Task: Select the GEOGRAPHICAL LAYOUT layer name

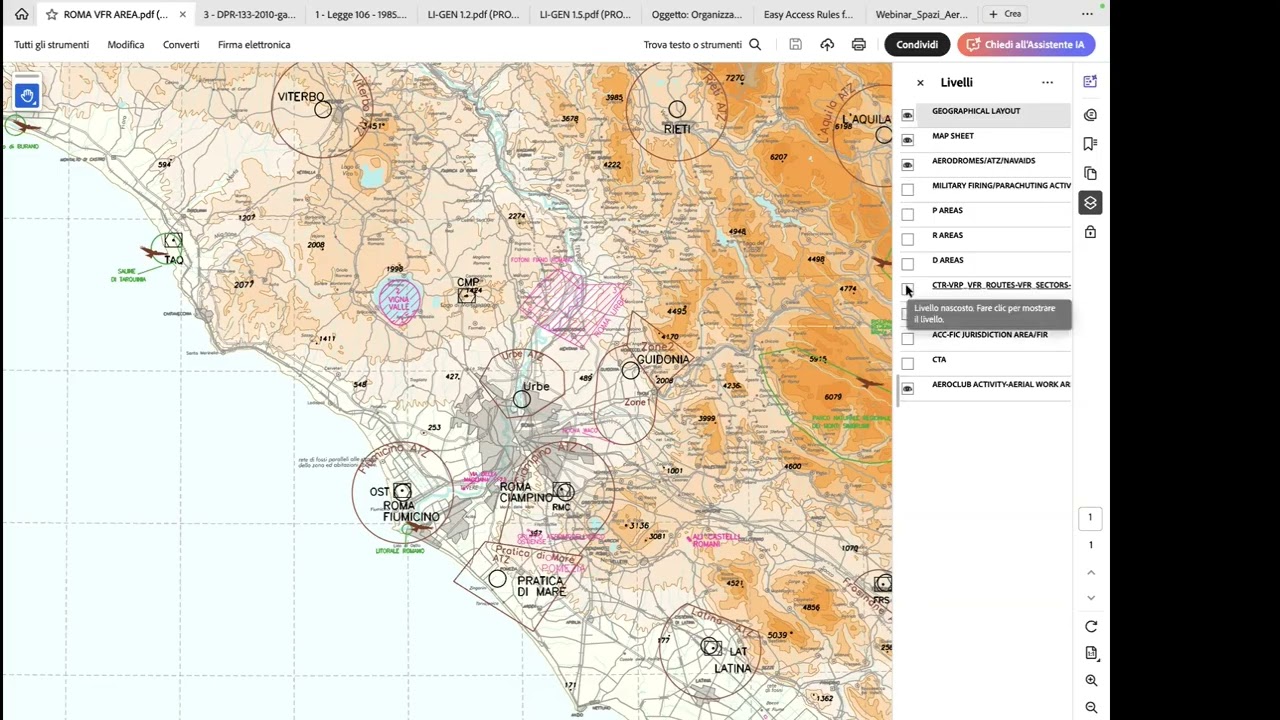Action: (976, 111)
